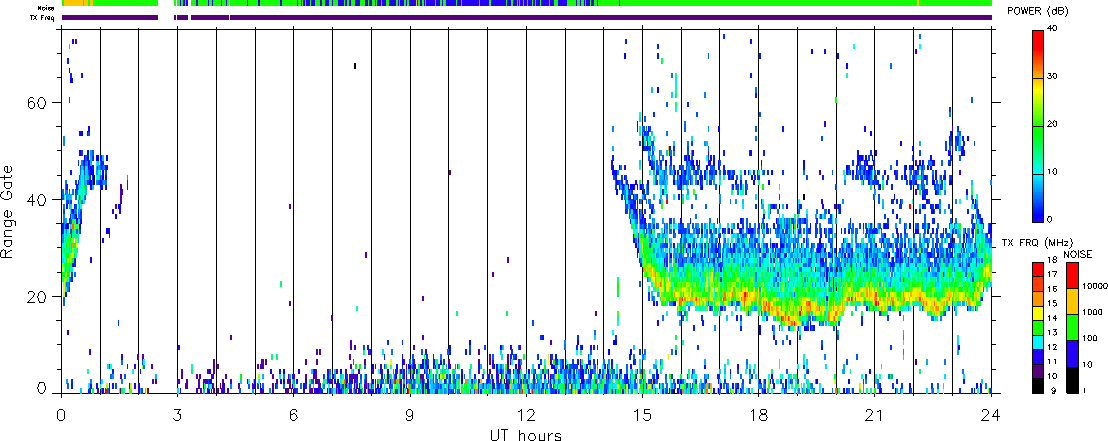The height and width of the screenshot is (441, 1108).
Task: Click the 11 label on the TX FRQ legend
Action: (1052, 362)
